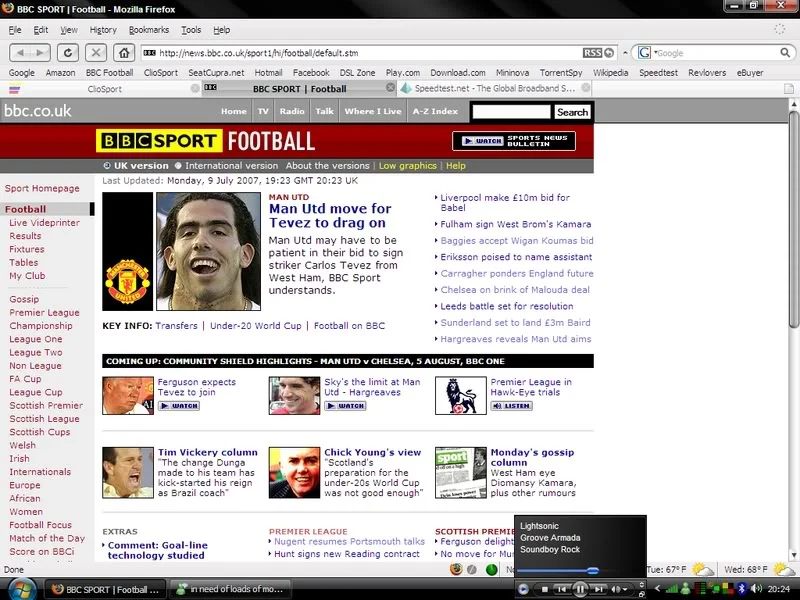Skip to previous track in media toolbar

[561, 589]
